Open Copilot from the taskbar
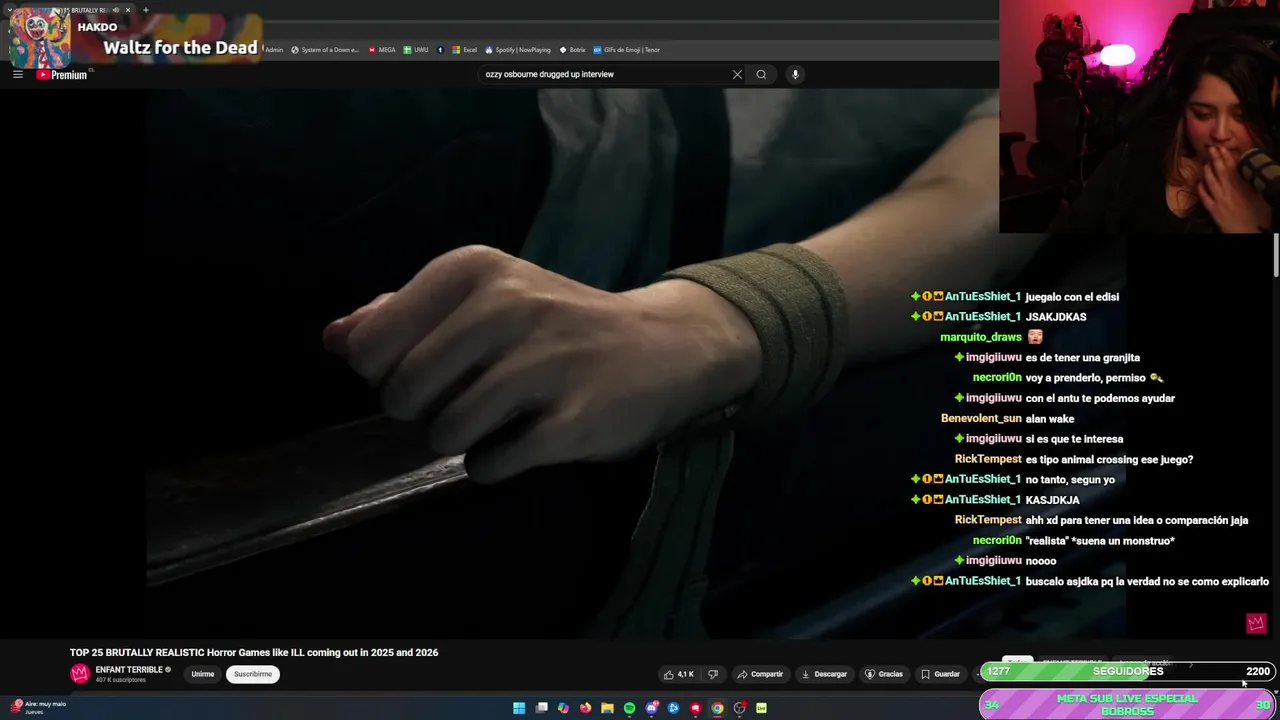Image resolution: width=1280 pixels, height=720 pixels. [563, 708]
